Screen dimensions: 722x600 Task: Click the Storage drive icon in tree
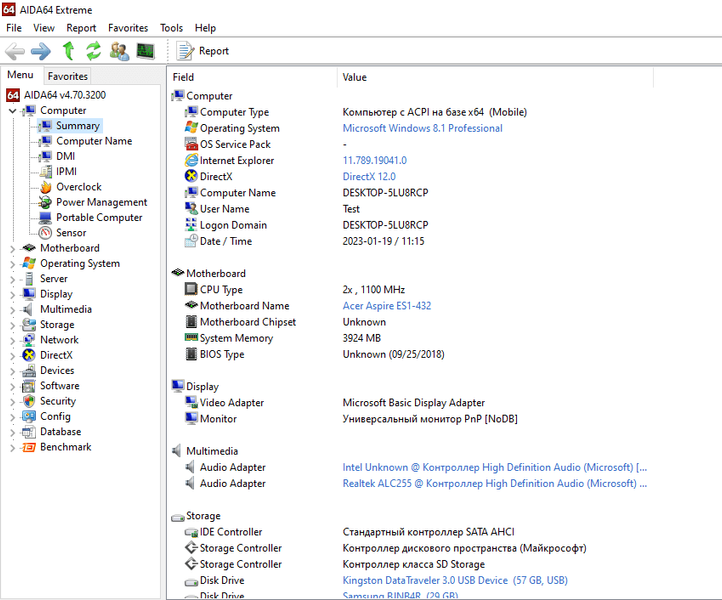coord(29,324)
